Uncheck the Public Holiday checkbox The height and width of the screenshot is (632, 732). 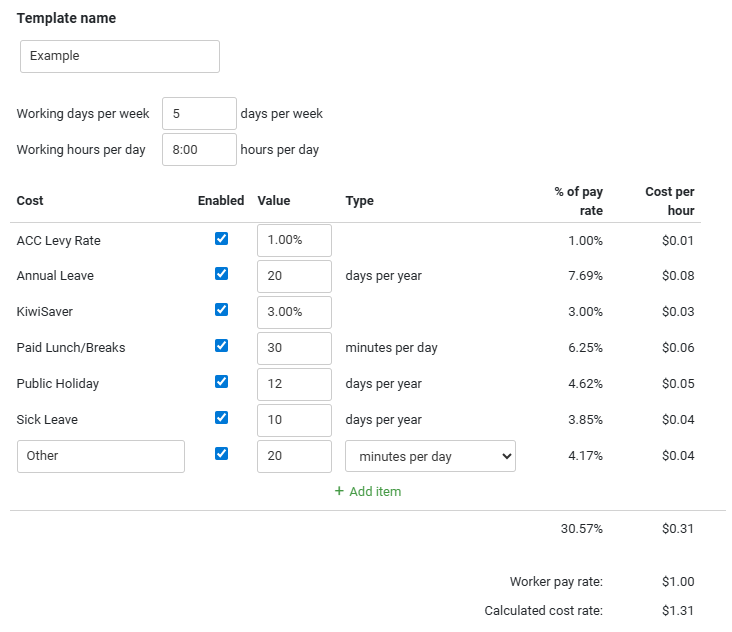[x=221, y=382]
